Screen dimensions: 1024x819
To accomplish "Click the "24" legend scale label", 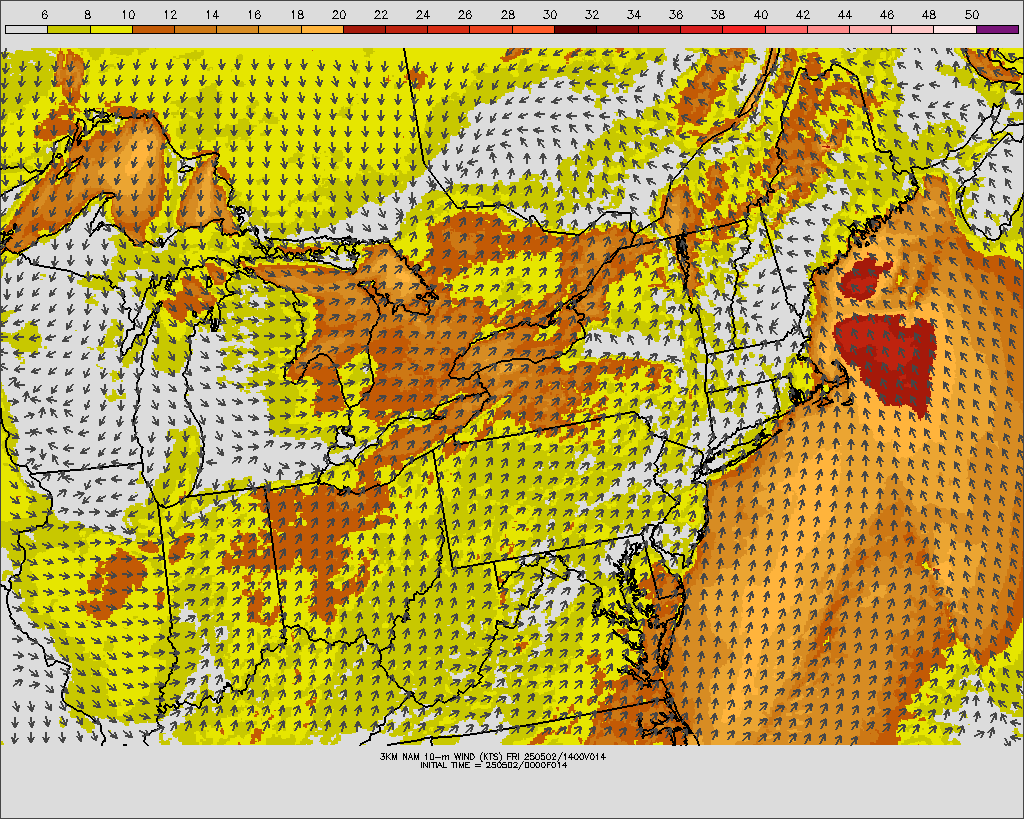I will click(x=423, y=14).
